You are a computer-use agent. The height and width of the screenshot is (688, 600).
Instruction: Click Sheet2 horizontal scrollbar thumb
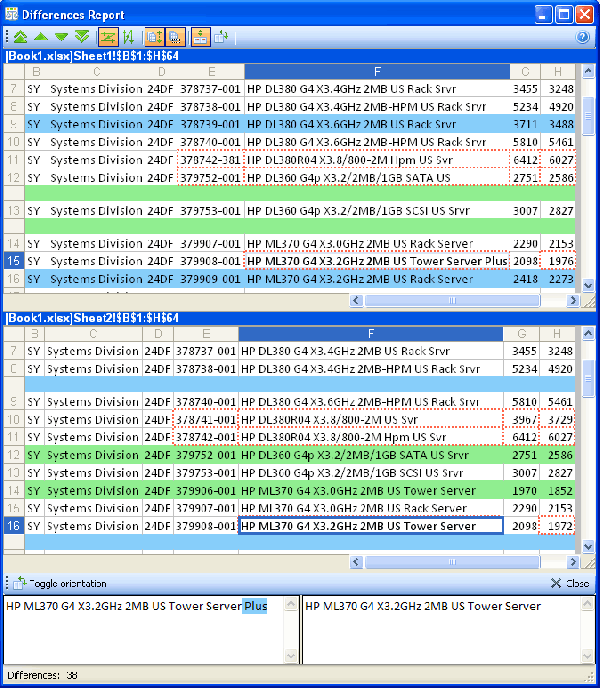(x=452, y=562)
